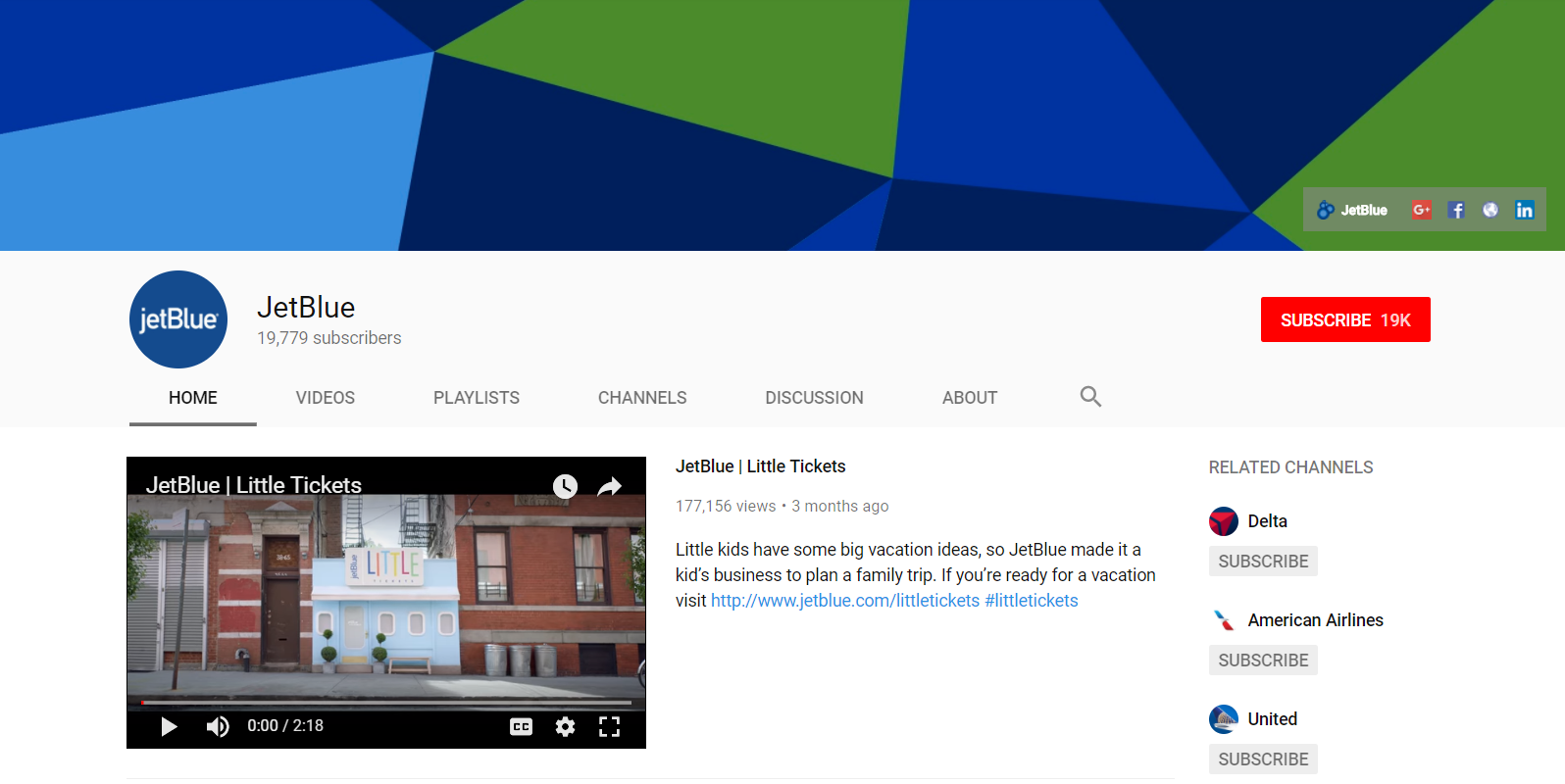Viewport: 1565px width, 784px height.
Task: Open the United channel avatar
Action: click(x=1224, y=719)
